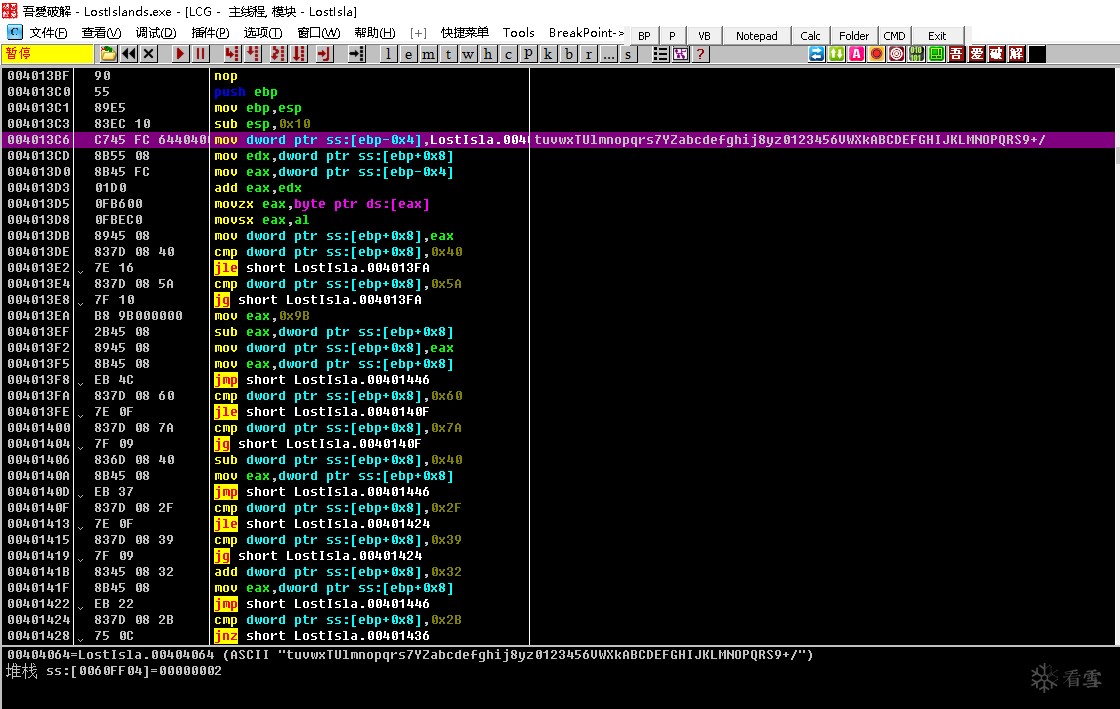Screen dimensions: 1120x709
Task: Click the Trace Over toolbar icon
Action: pyautogui.click(x=299, y=54)
